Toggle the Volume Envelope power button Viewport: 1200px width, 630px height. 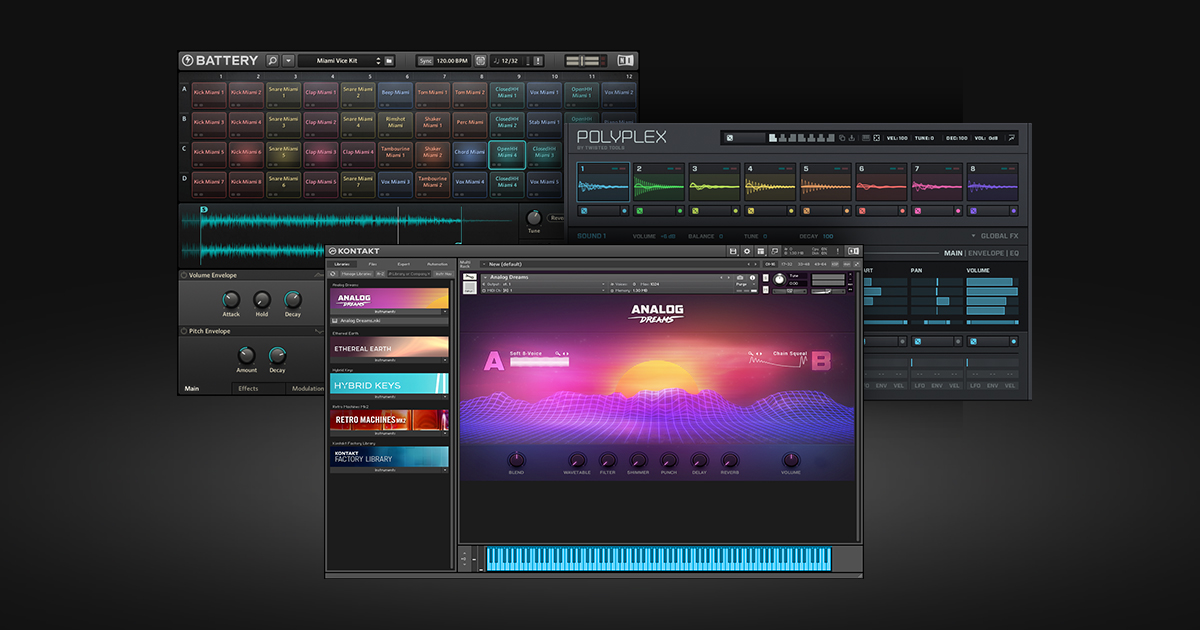pos(185,275)
